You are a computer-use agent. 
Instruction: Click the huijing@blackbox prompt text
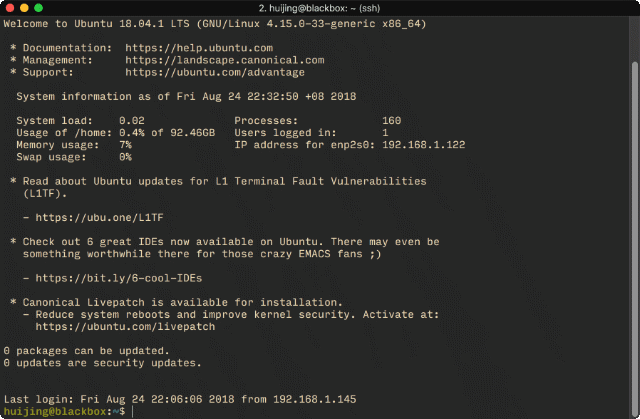55,411
